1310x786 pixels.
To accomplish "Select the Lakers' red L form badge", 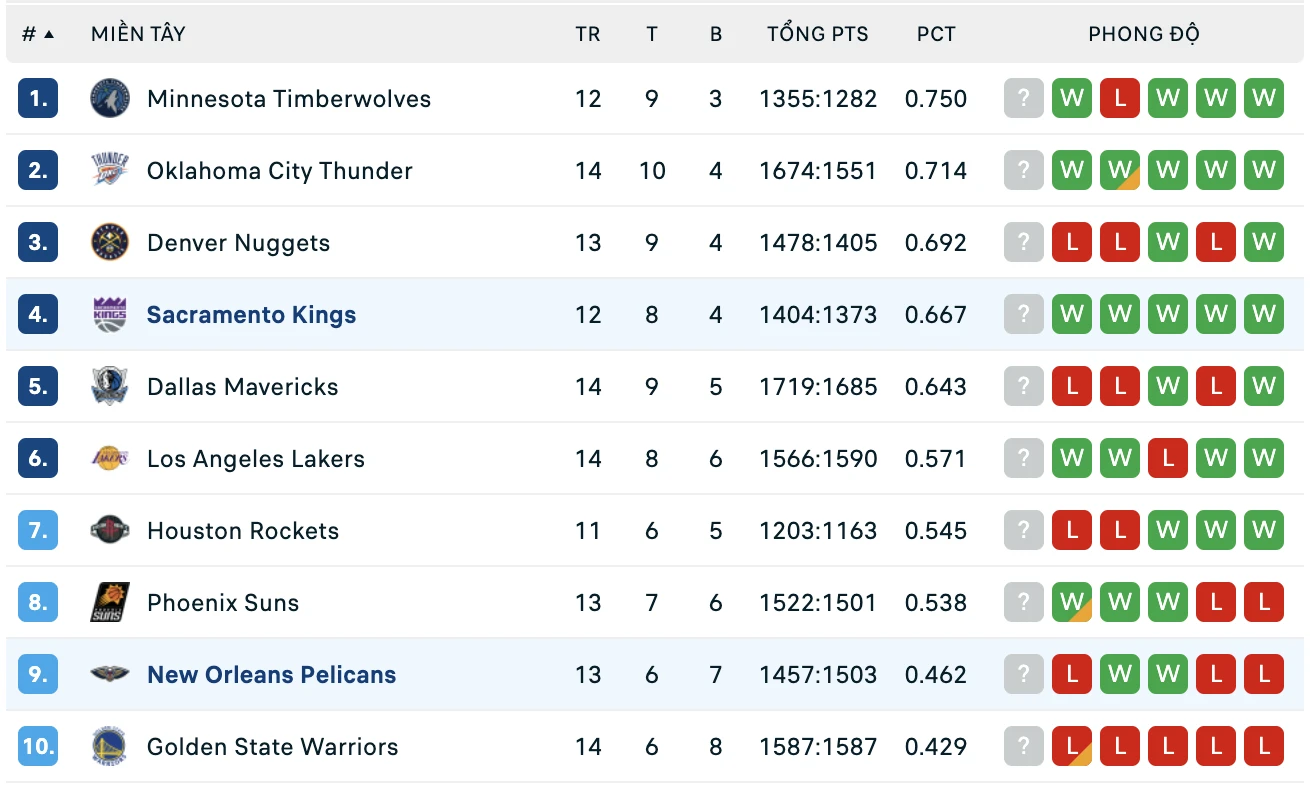I will 1168,459.
